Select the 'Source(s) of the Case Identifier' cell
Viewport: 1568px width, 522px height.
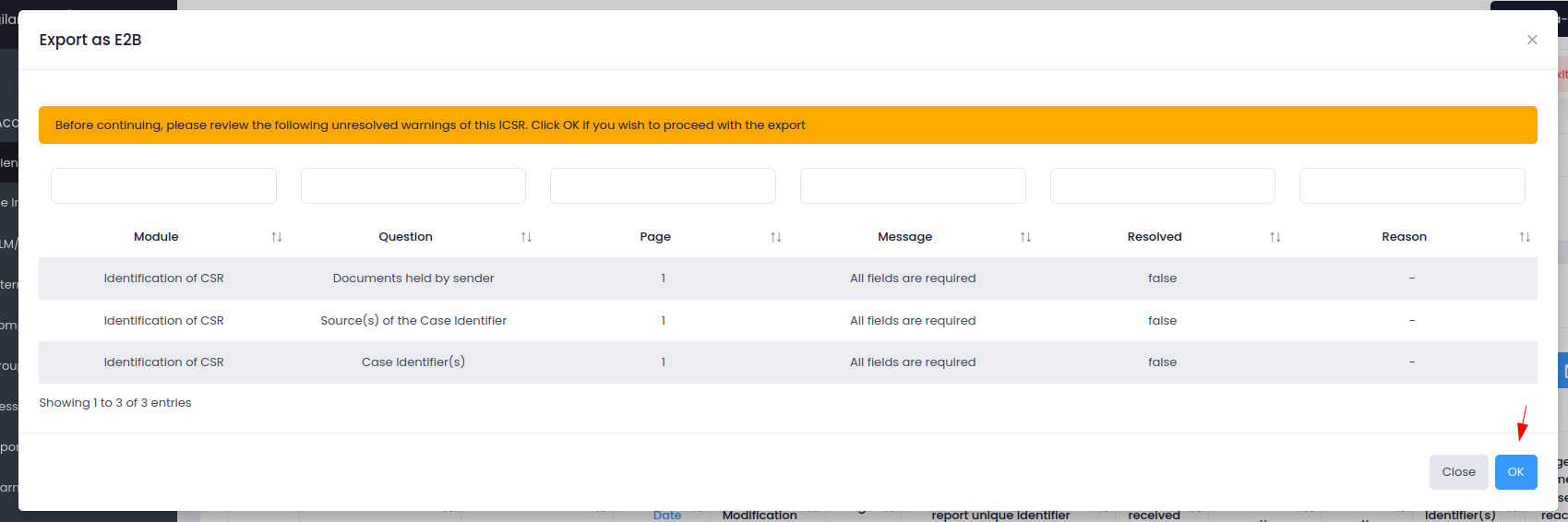pos(413,321)
